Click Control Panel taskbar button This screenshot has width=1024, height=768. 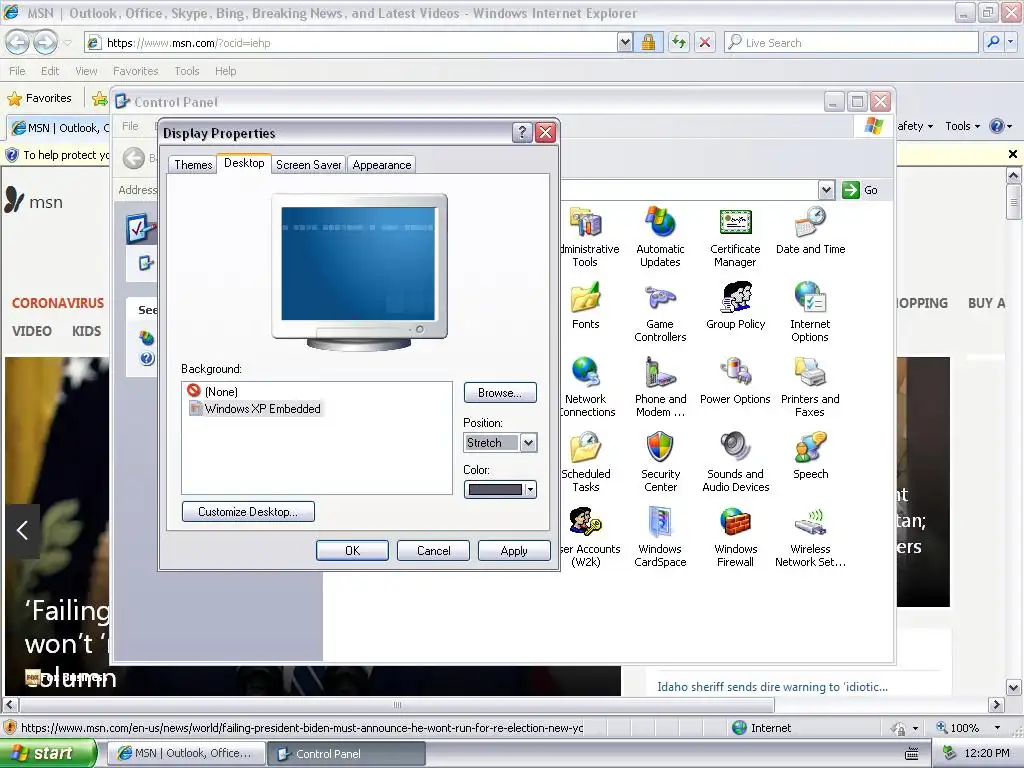pos(346,753)
